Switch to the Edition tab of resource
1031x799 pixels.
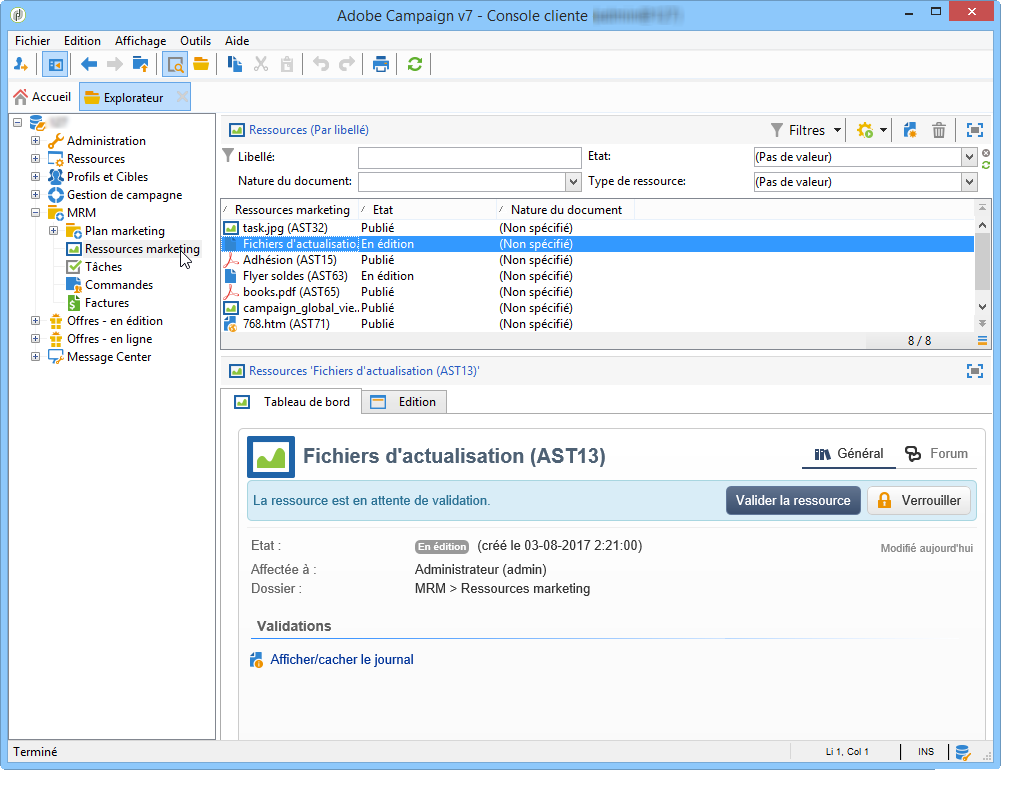pos(404,402)
